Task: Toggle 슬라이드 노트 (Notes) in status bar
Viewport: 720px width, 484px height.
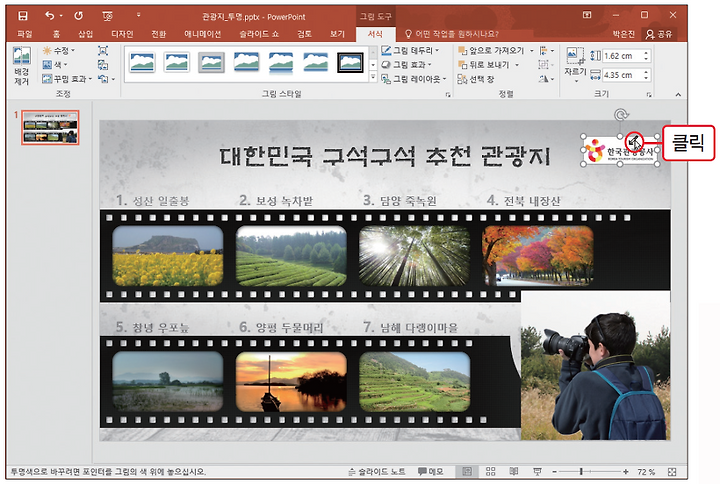Action: pyautogui.click(x=377, y=472)
